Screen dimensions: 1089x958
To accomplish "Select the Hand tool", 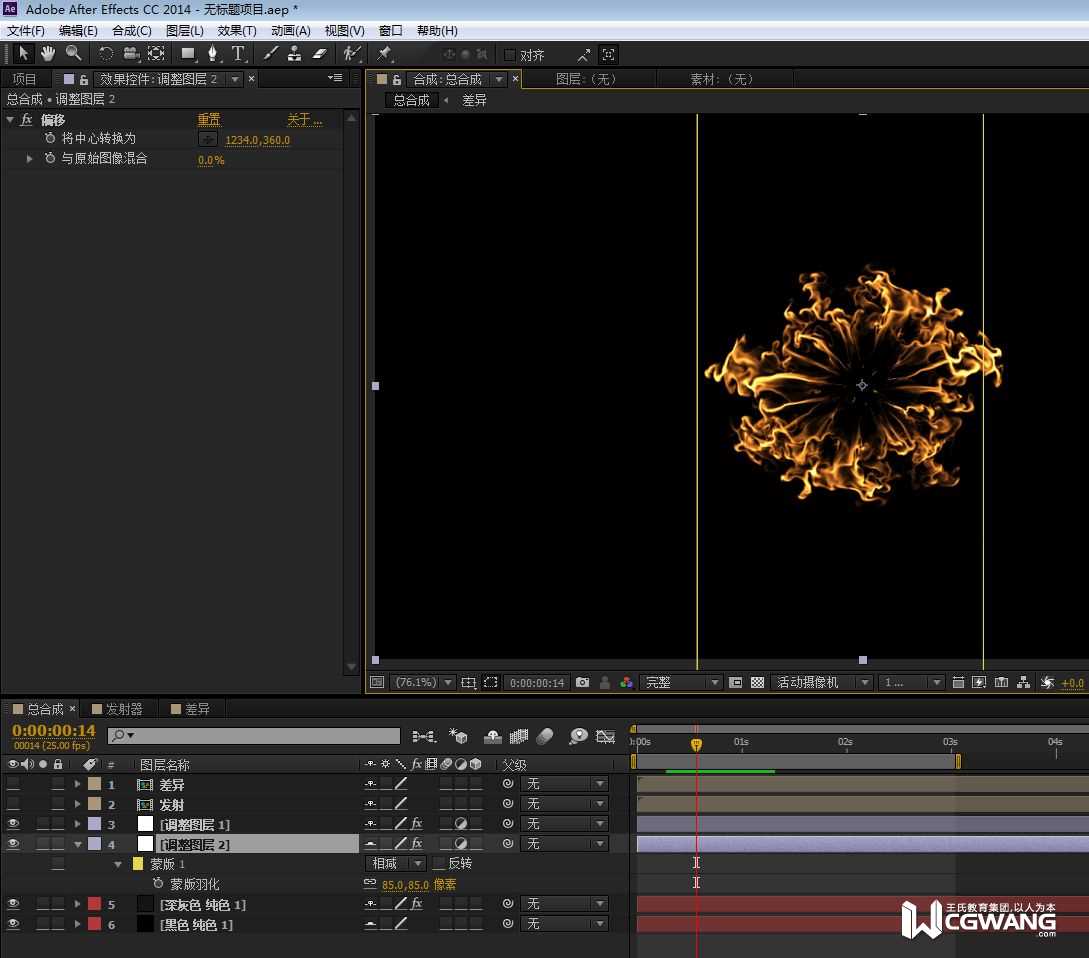I will pos(48,53).
